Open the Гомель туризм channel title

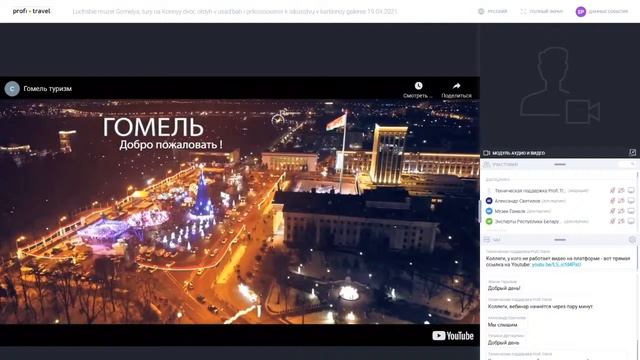tap(47, 89)
